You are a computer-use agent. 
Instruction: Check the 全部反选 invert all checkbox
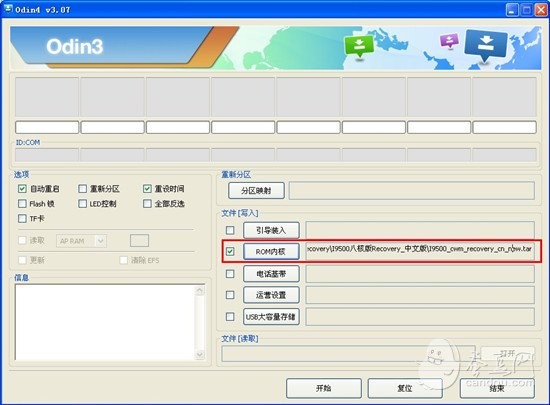point(147,203)
